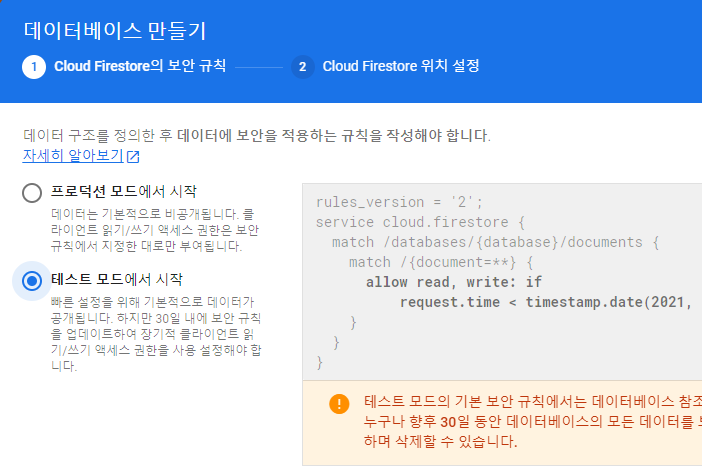Go to step 1 circle Cloud Firestore 보안 규칙
Image resolution: width=702 pixels, height=471 pixels.
click(x=34, y=67)
